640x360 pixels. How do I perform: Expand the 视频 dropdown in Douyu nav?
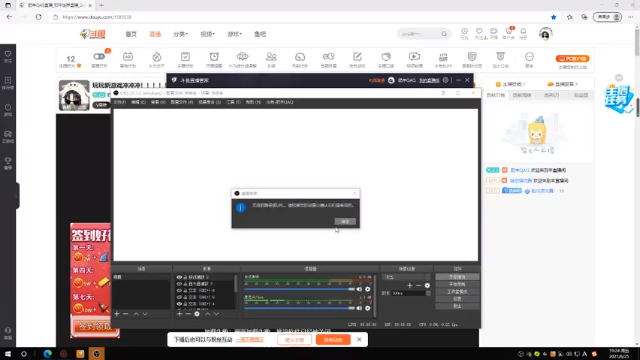point(207,34)
